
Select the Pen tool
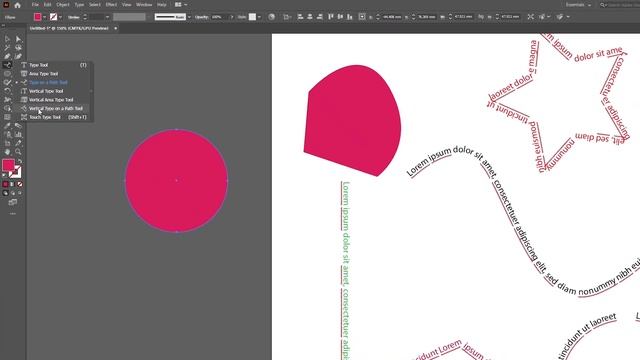point(7,56)
